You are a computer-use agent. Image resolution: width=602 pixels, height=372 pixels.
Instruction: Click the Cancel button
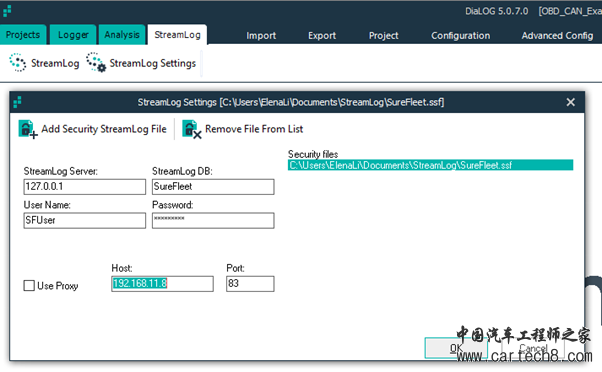pyautogui.click(x=533, y=348)
